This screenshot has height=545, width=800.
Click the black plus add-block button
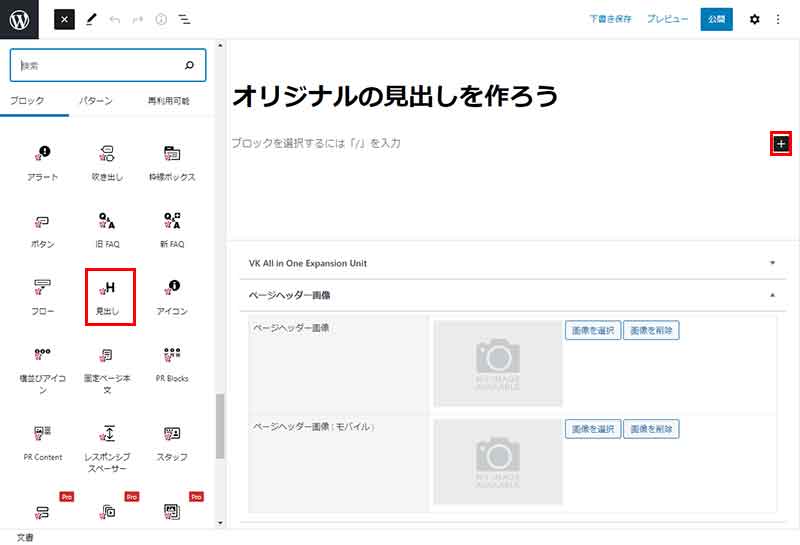(781, 144)
